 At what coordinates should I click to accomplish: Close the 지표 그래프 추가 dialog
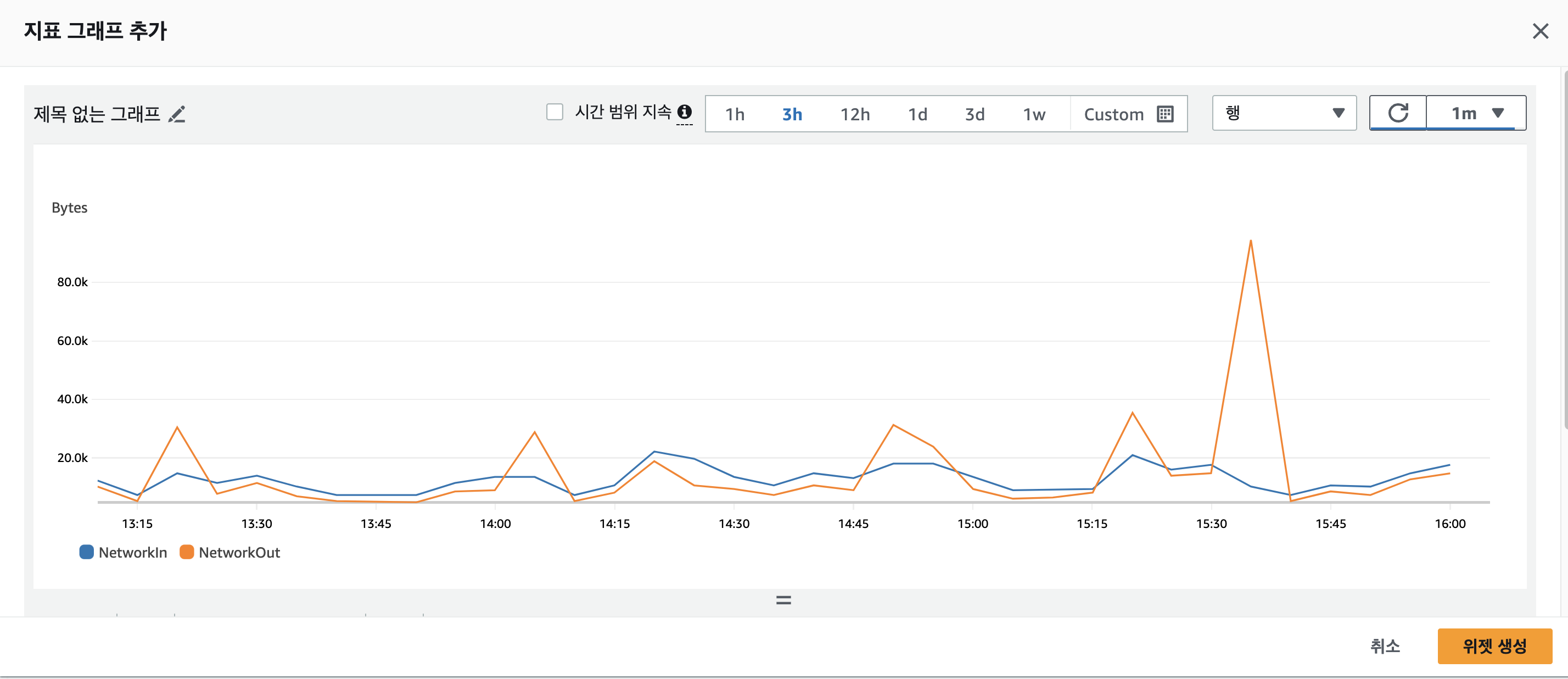1540,31
